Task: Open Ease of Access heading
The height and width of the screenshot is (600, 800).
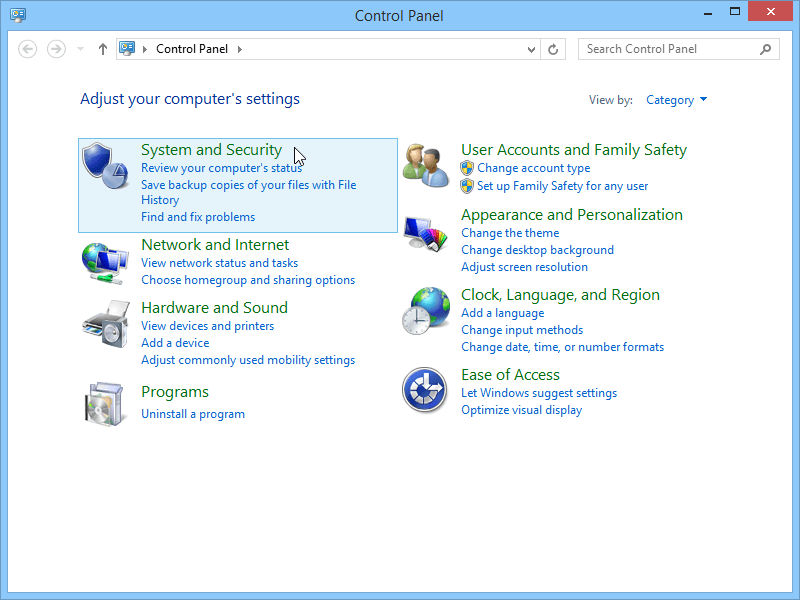Action: [x=510, y=375]
